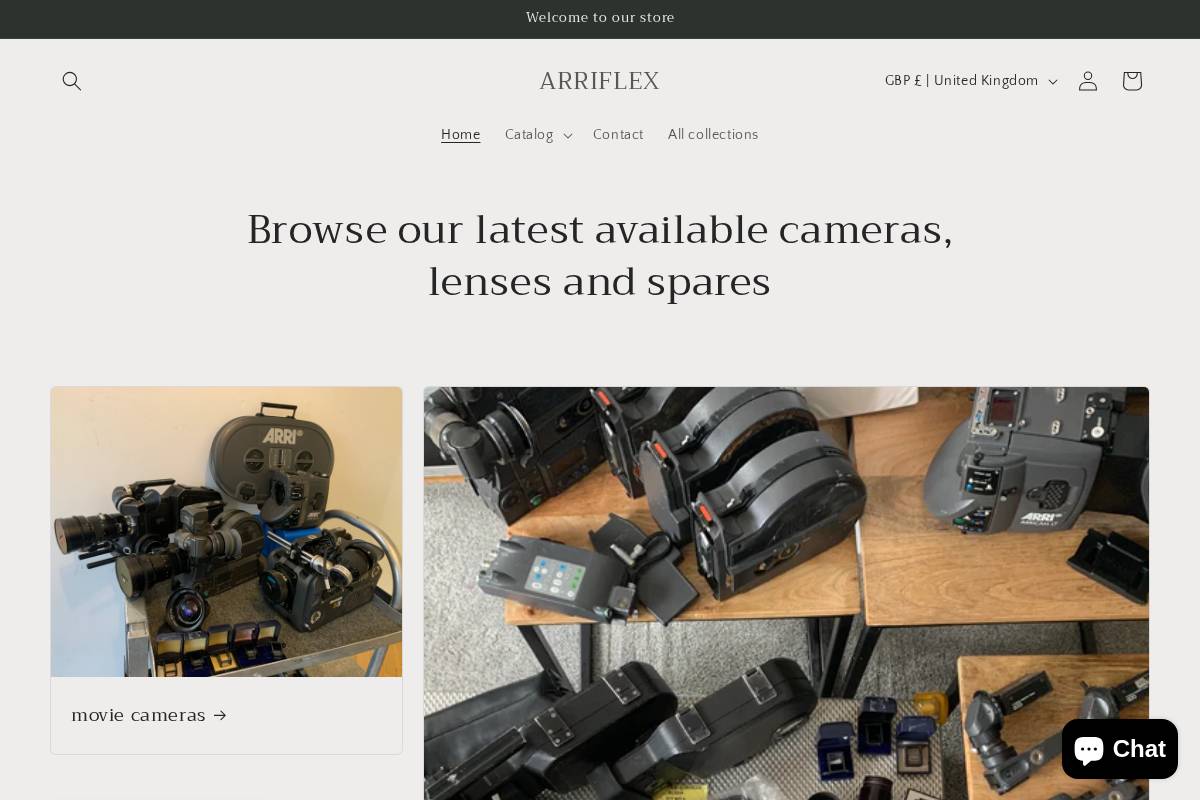Viewport: 1200px width, 800px height.
Task: Expand the Catalog menu chevron
Action: 567,135
